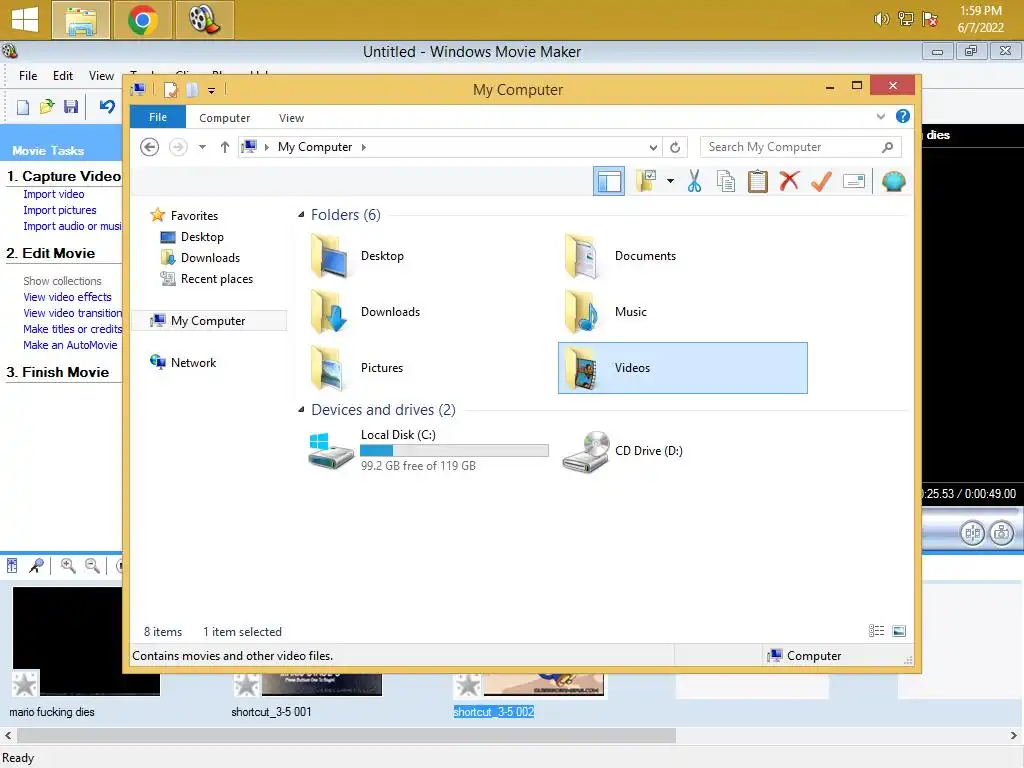
Task: Click the Paste clipboard icon
Action: pos(758,181)
